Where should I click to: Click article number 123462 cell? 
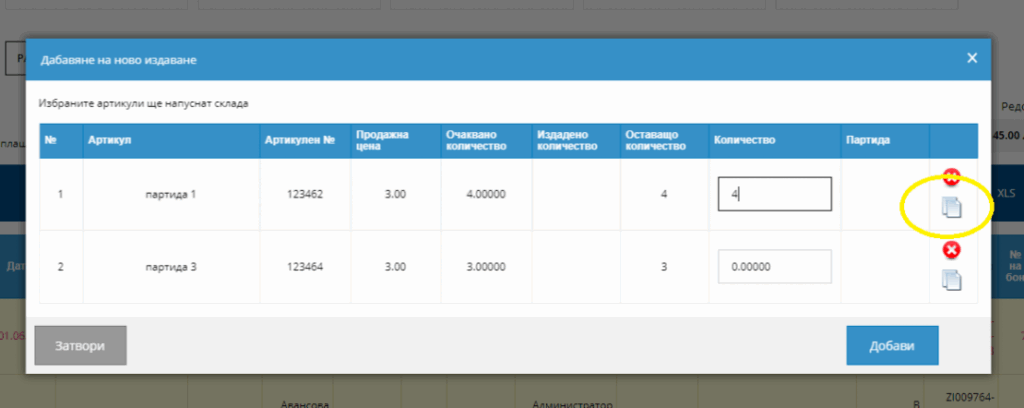304,194
